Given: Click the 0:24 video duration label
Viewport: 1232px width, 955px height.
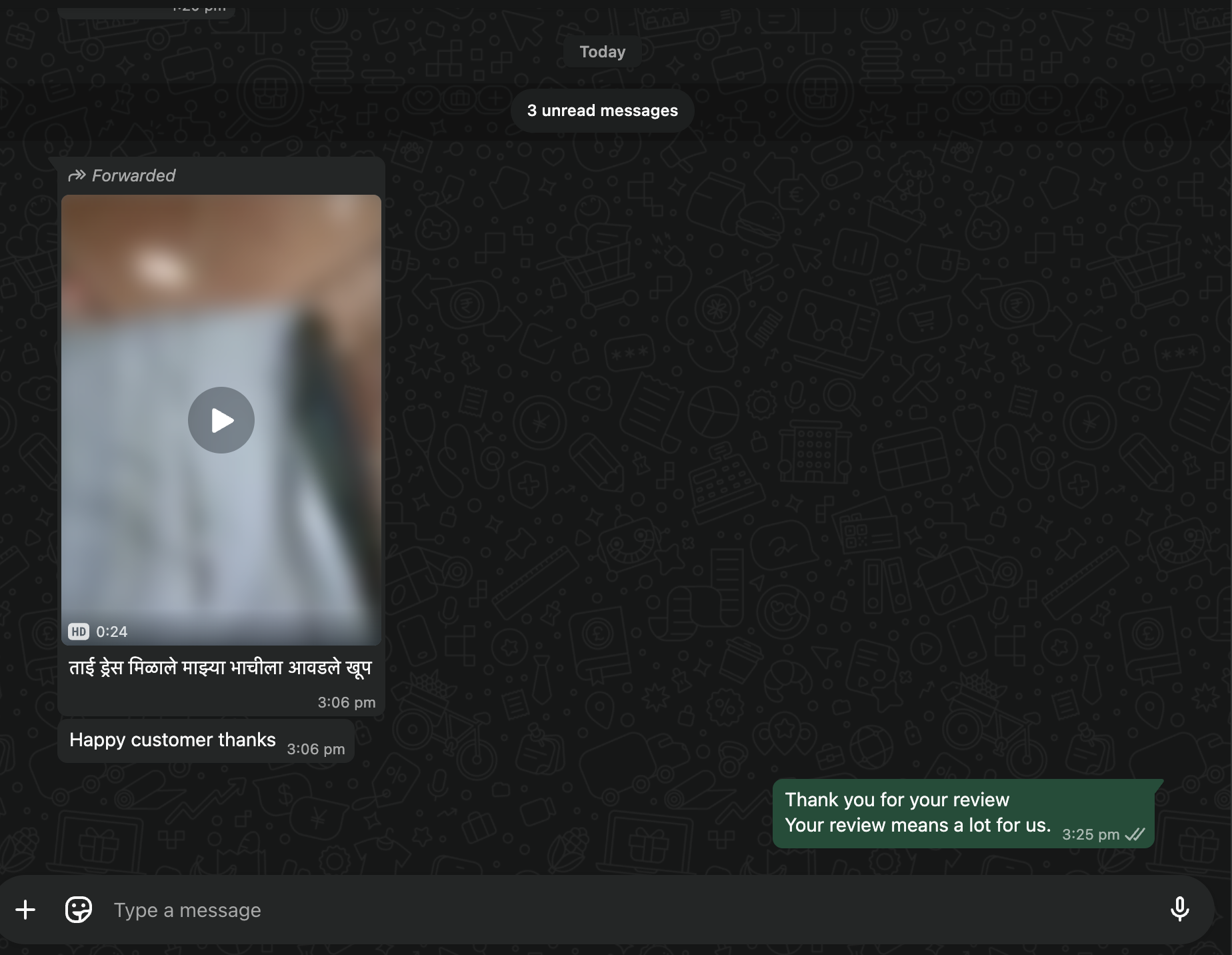Looking at the screenshot, I should pyautogui.click(x=111, y=632).
